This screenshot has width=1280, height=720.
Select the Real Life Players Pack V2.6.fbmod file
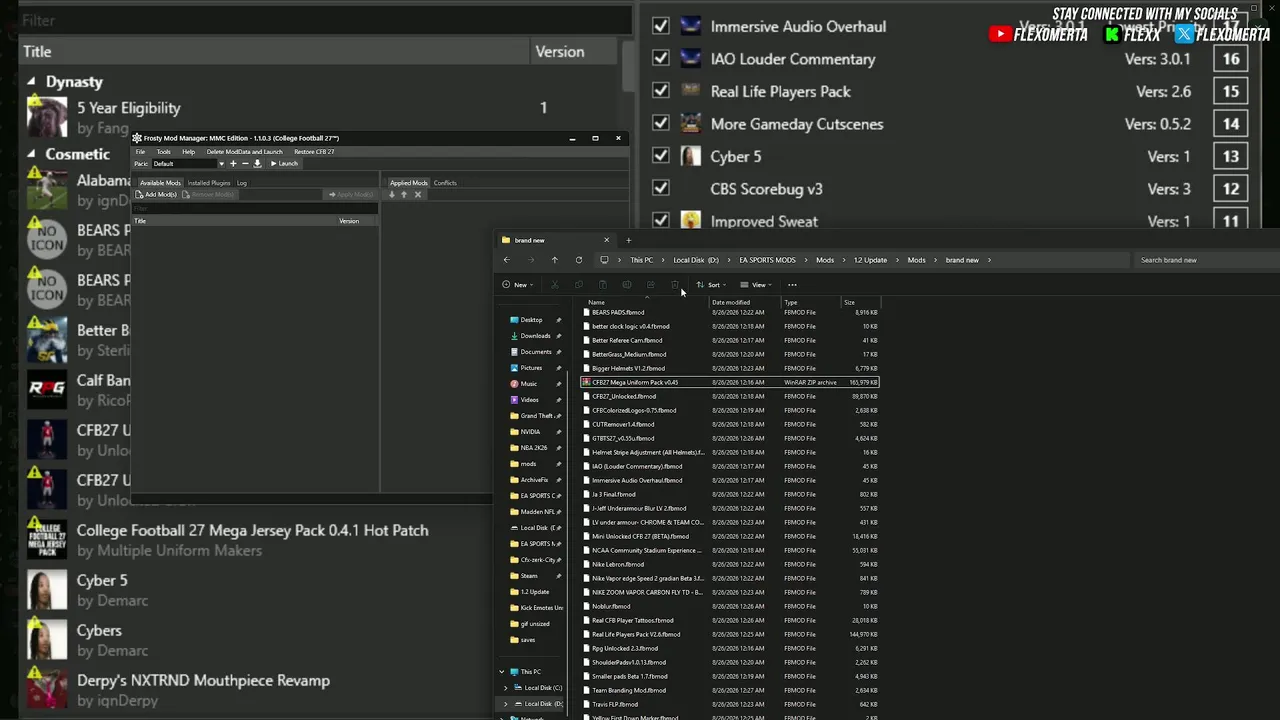(730, 634)
